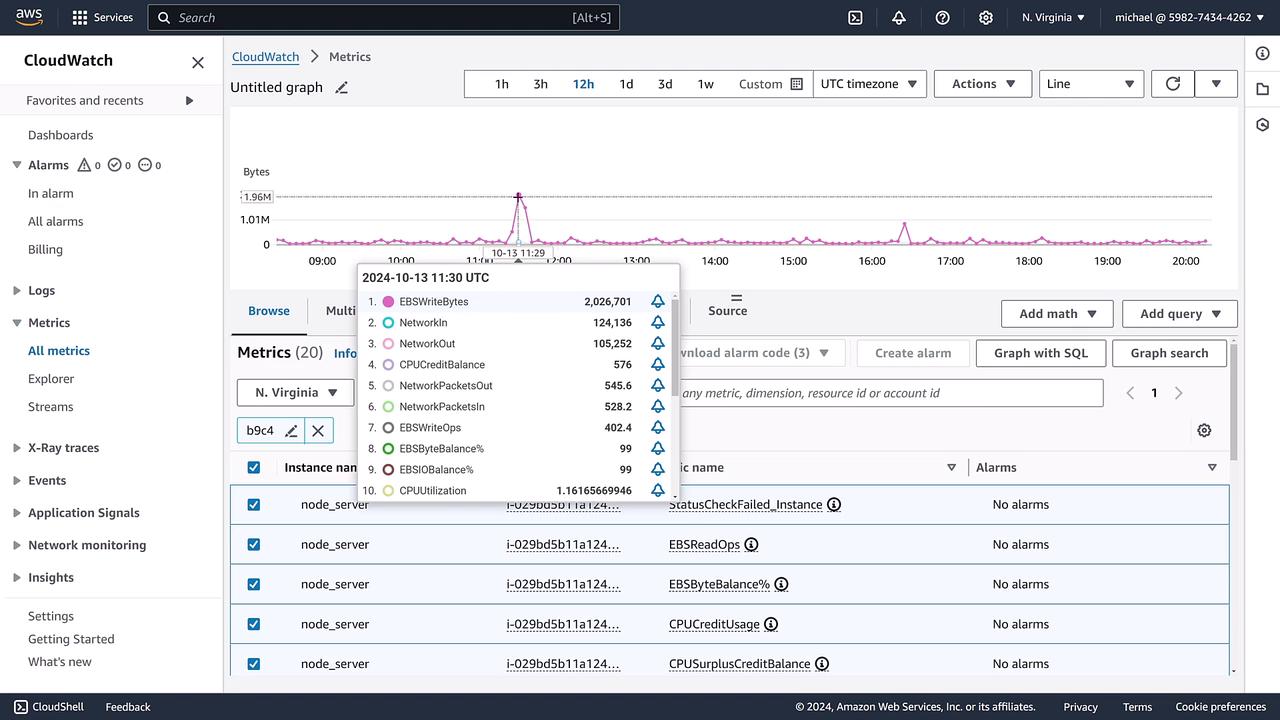Expand the Logs navigation section
The width and height of the screenshot is (1280, 720).
coord(17,291)
